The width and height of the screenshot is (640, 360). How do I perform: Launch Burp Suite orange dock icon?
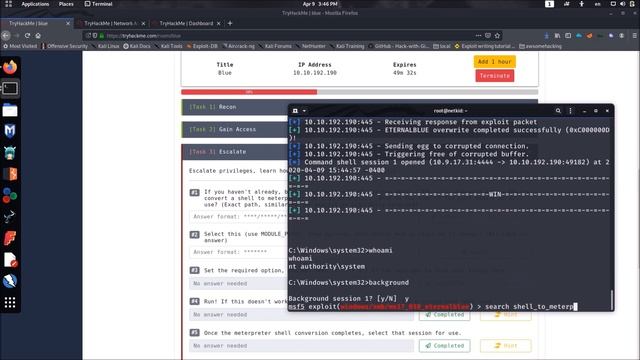click(10, 174)
